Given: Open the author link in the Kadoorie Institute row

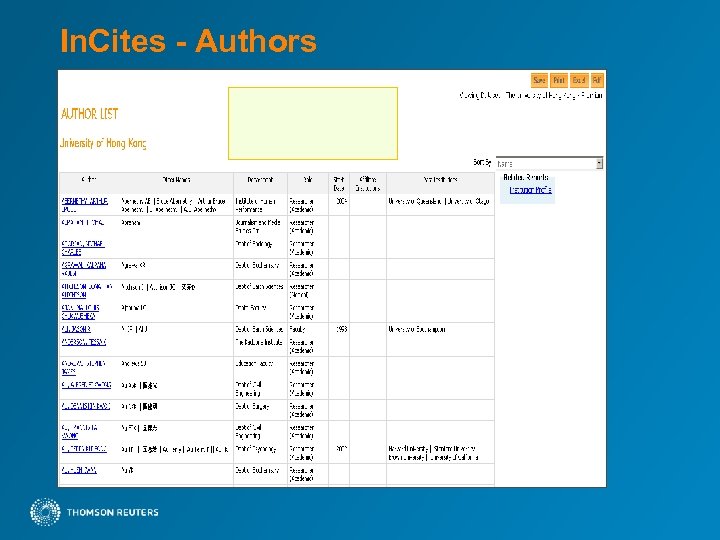Looking at the screenshot, I should click(84, 342).
